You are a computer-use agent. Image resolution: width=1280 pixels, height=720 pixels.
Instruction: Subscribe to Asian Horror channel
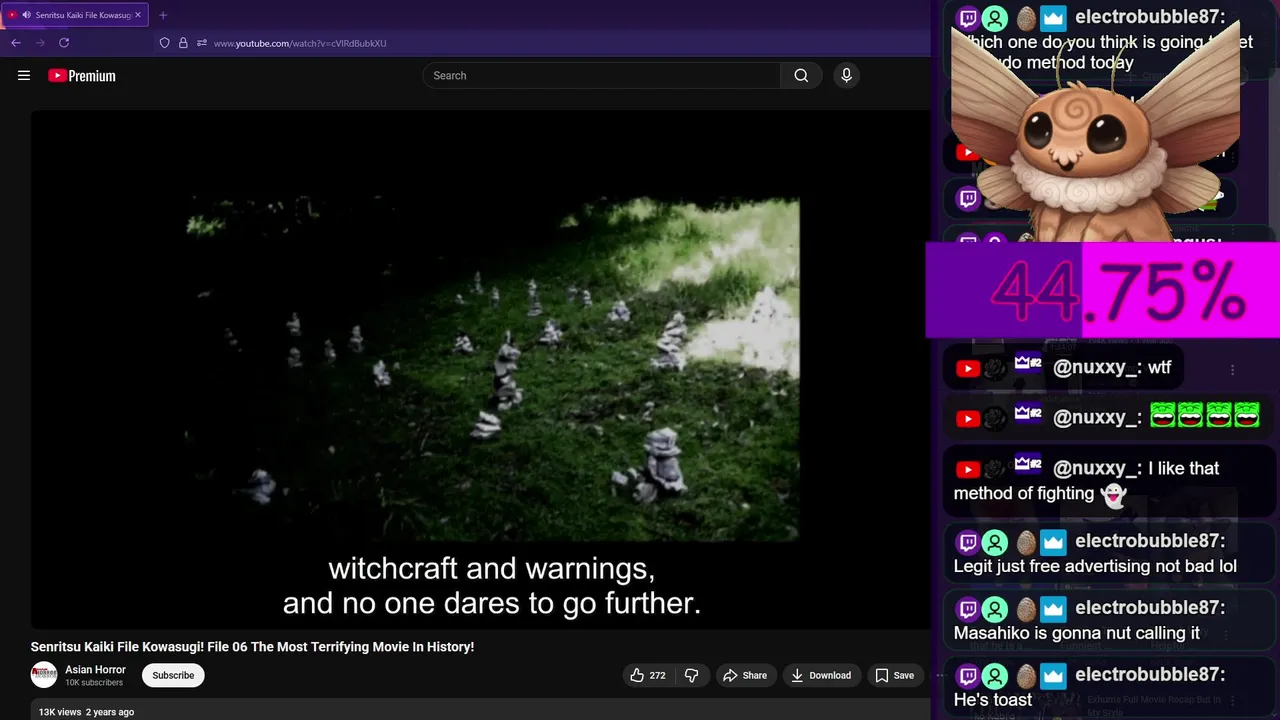173,675
